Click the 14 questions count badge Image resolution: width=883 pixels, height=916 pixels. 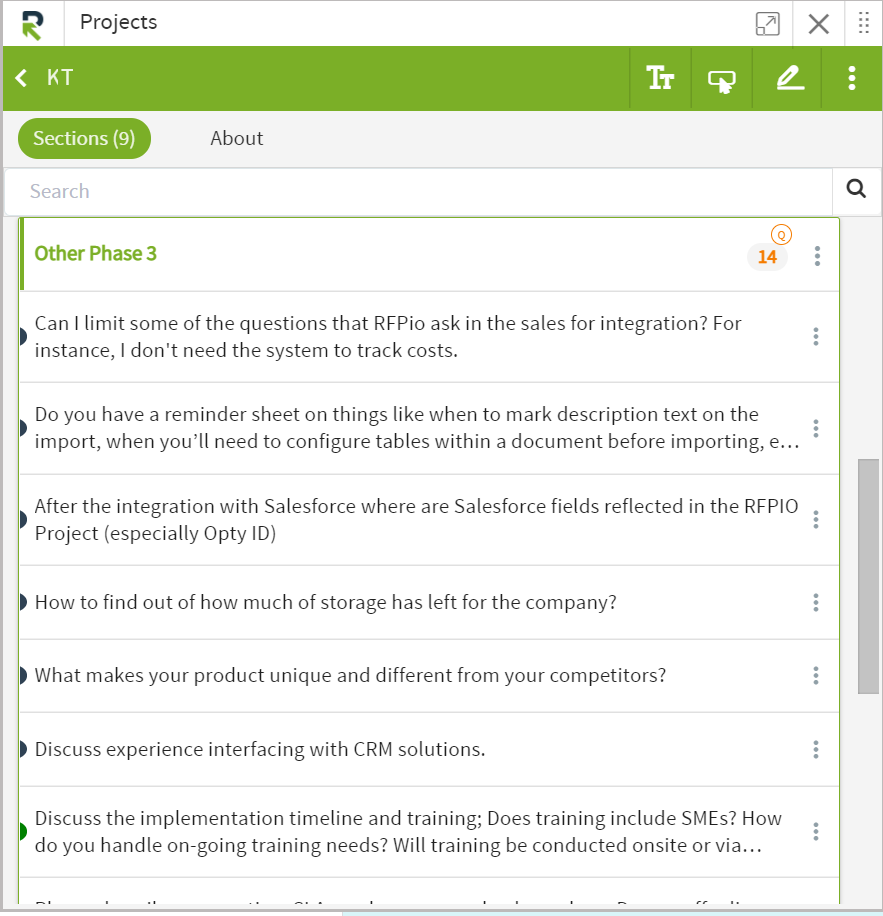point(767,257)
